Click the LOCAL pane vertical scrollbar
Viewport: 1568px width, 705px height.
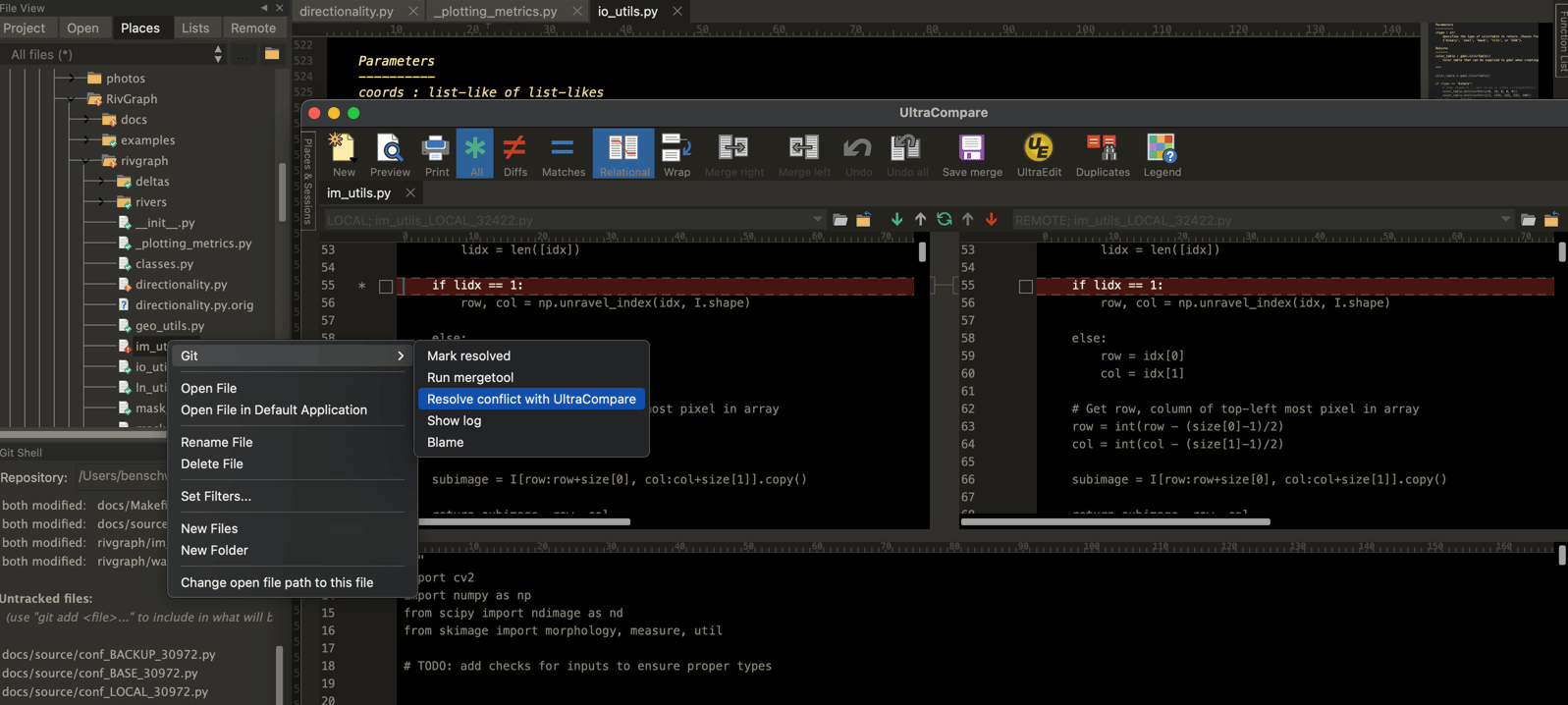922,251
